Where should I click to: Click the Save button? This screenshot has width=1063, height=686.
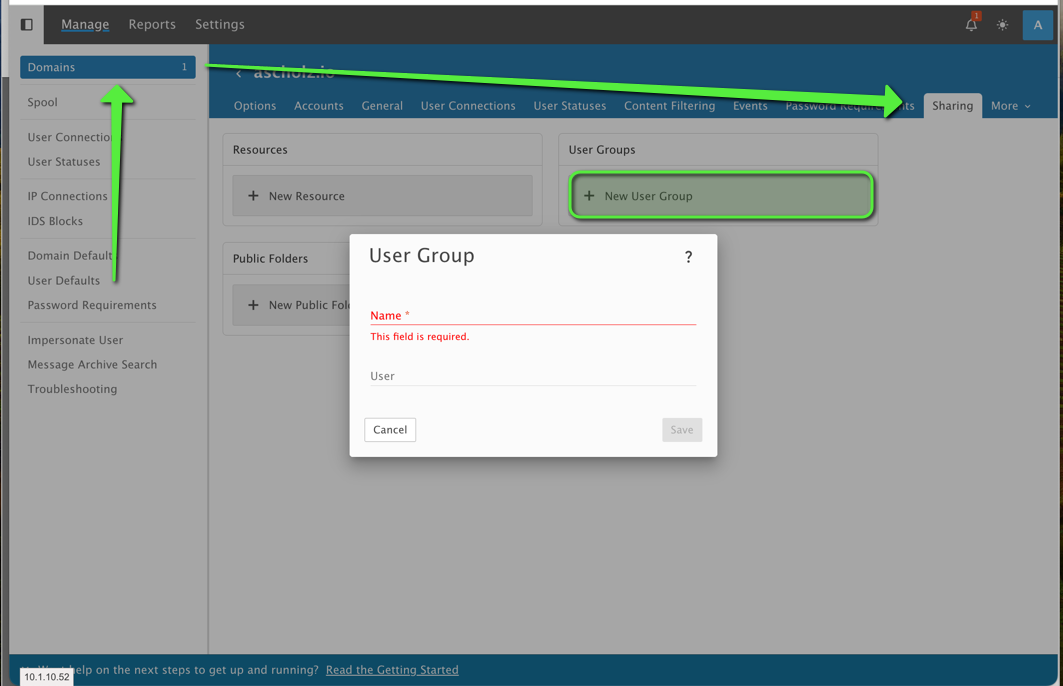[x=681, y=430]
